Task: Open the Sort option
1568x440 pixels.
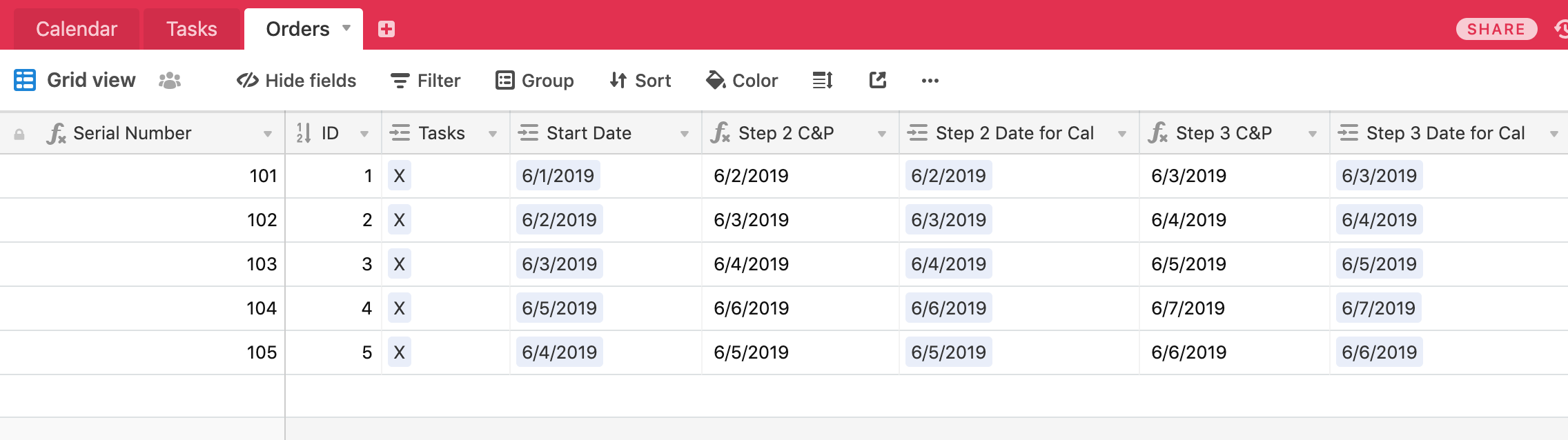Action: [x=640, y=81]
